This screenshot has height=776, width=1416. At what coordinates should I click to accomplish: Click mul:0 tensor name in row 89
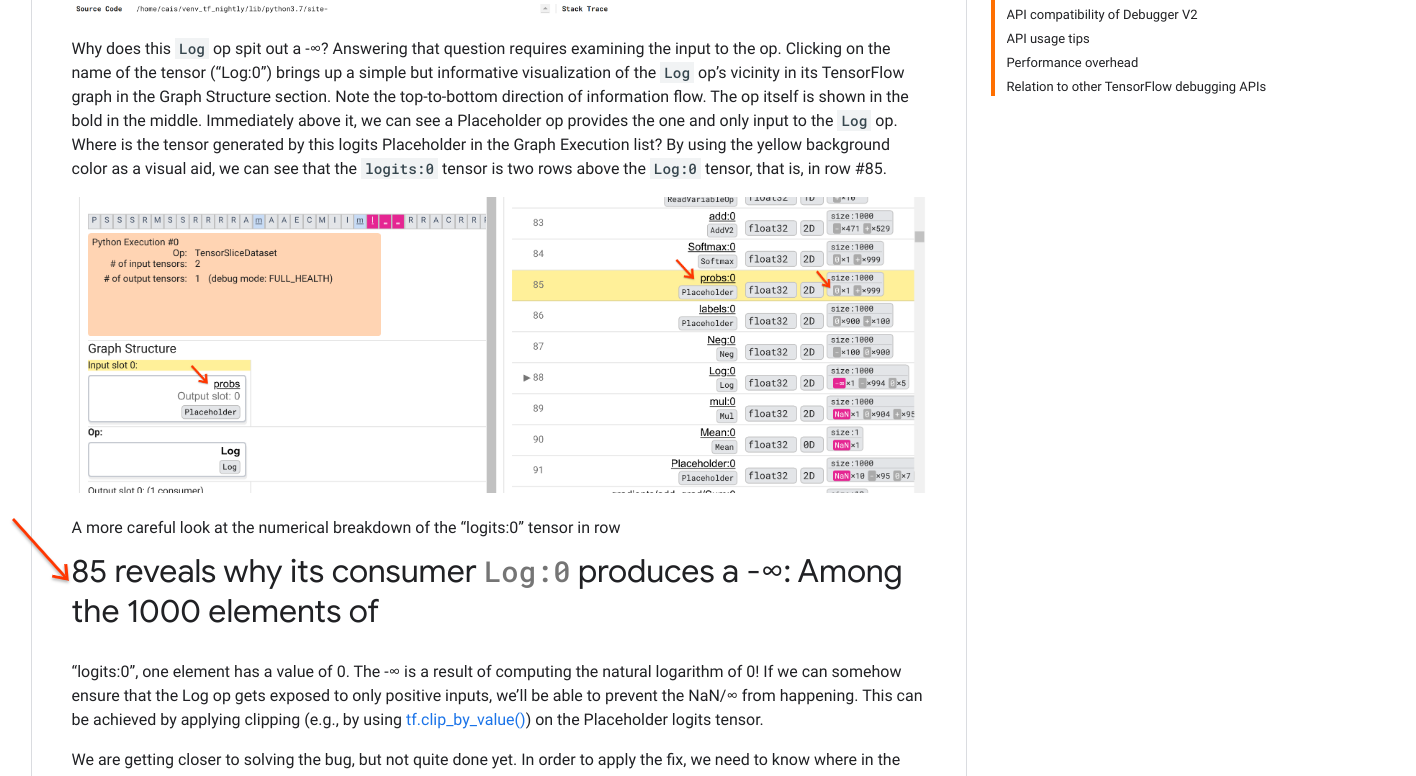tap(722, 402)
